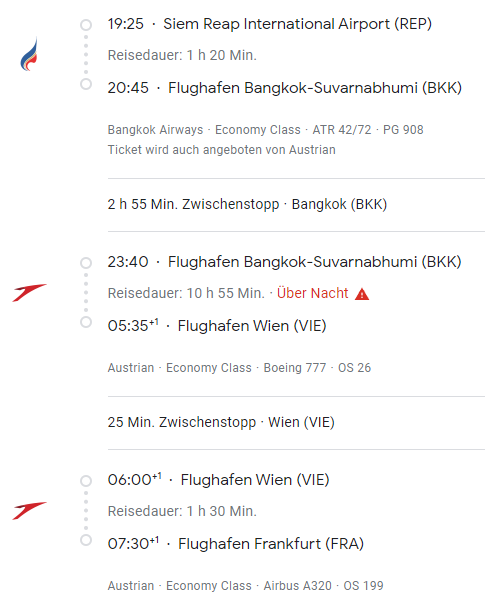Click Reisedauer 10 h 55 Min. text

[186, 293]
